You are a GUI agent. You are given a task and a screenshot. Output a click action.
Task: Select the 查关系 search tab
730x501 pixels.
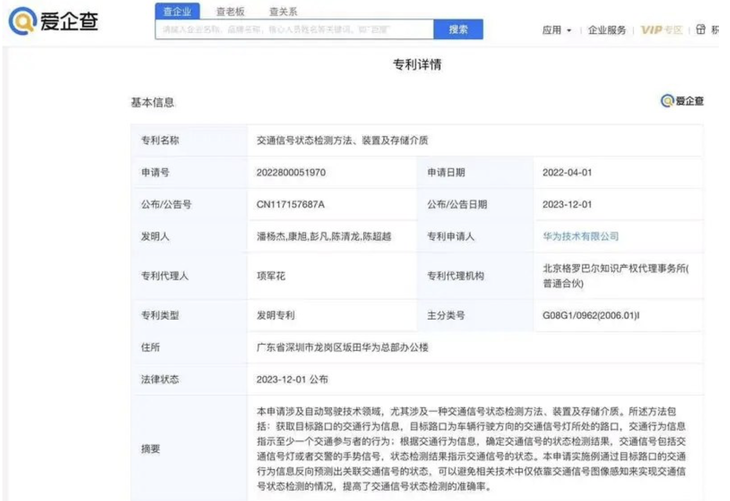click(286, 11)
